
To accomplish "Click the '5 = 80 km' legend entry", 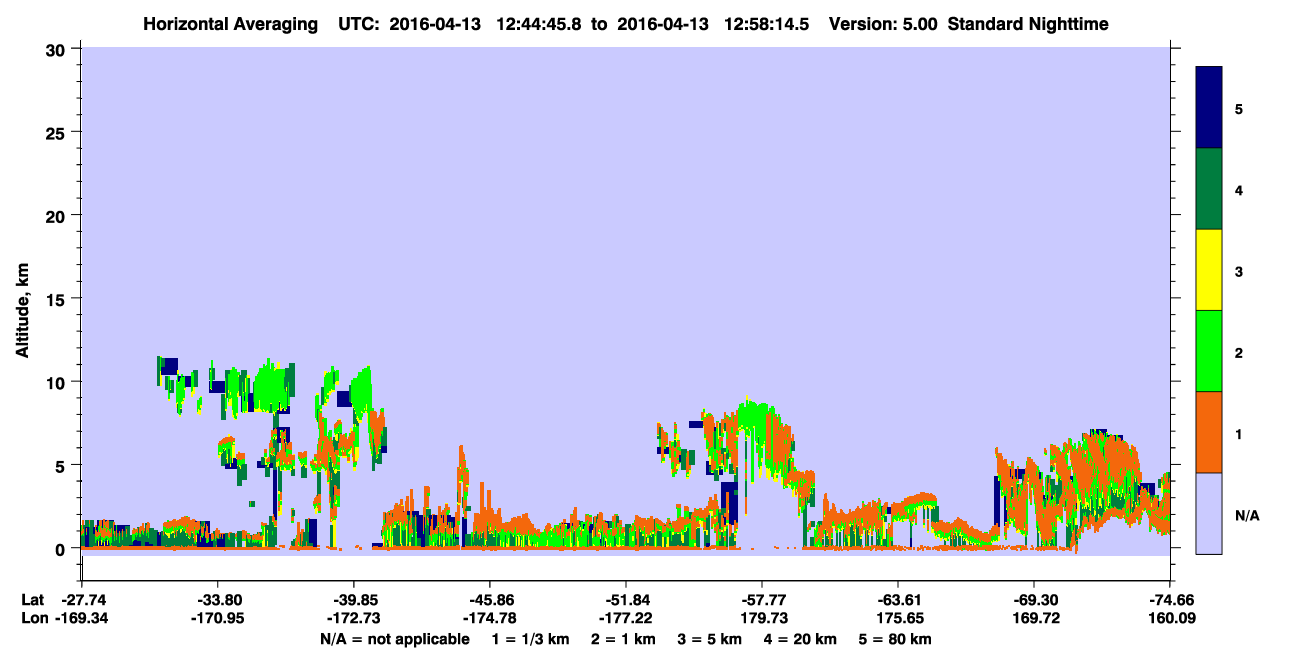I will point(897,639).
